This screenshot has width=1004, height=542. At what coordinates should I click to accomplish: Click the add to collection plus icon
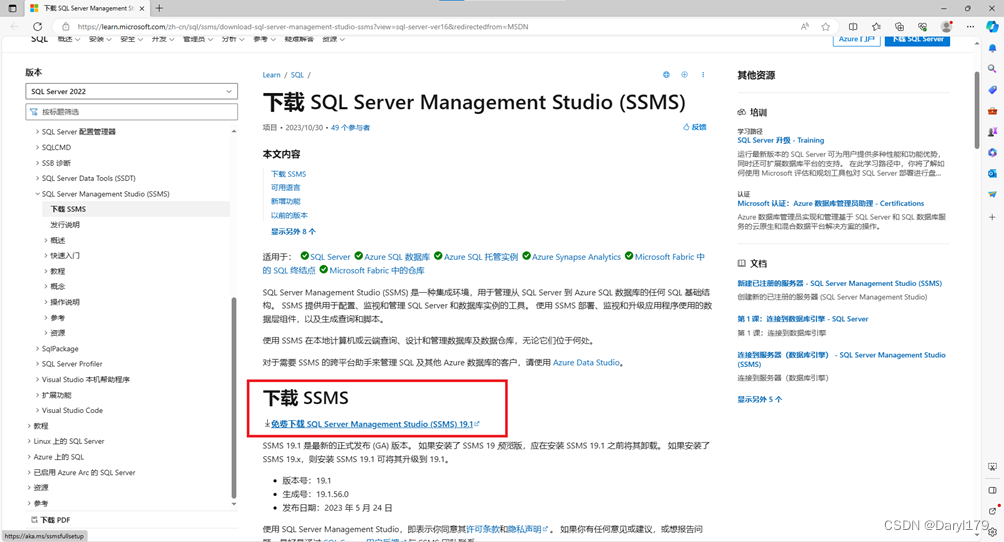coord(684,75)
